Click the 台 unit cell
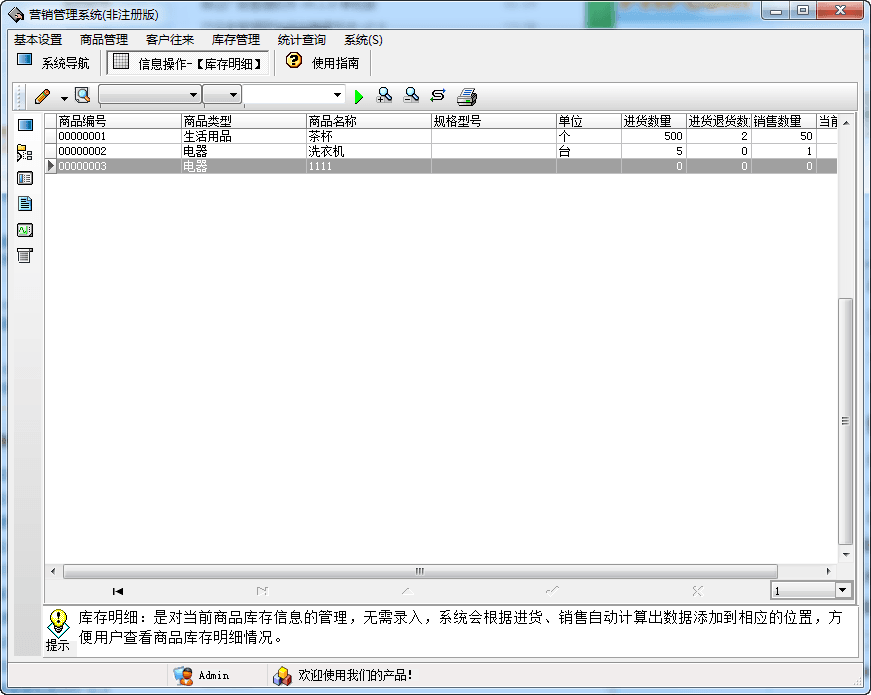The image size is (871, 695). click(589, 151)
